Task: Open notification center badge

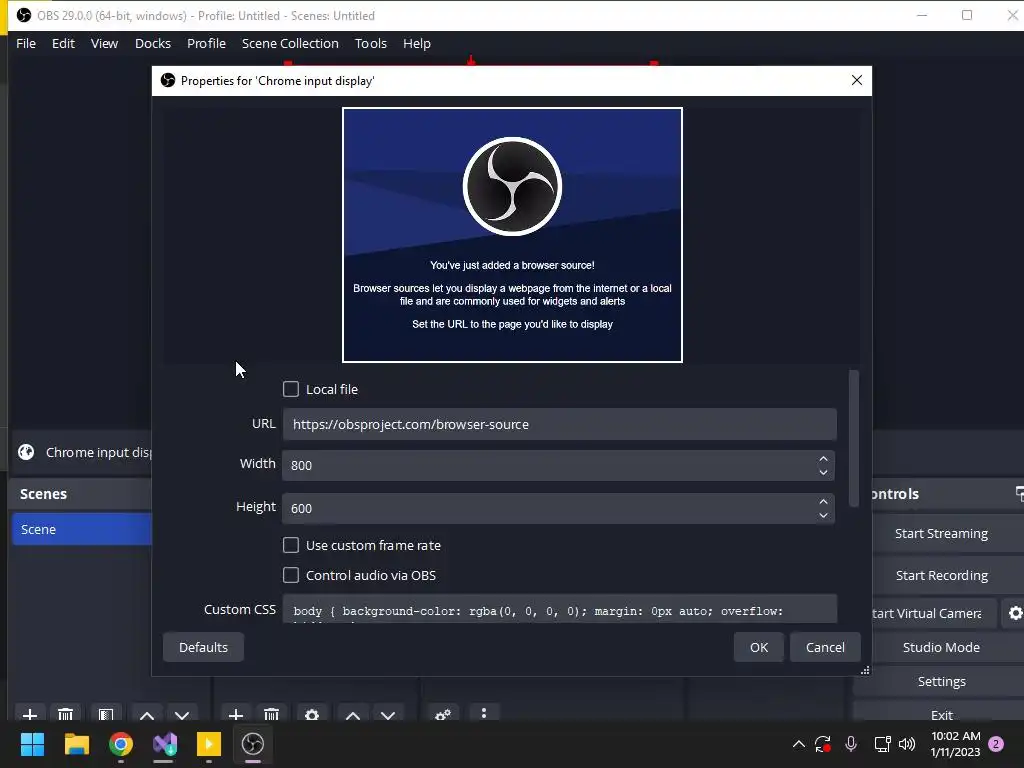Action: pyautogui.click(x=996, y=744)
